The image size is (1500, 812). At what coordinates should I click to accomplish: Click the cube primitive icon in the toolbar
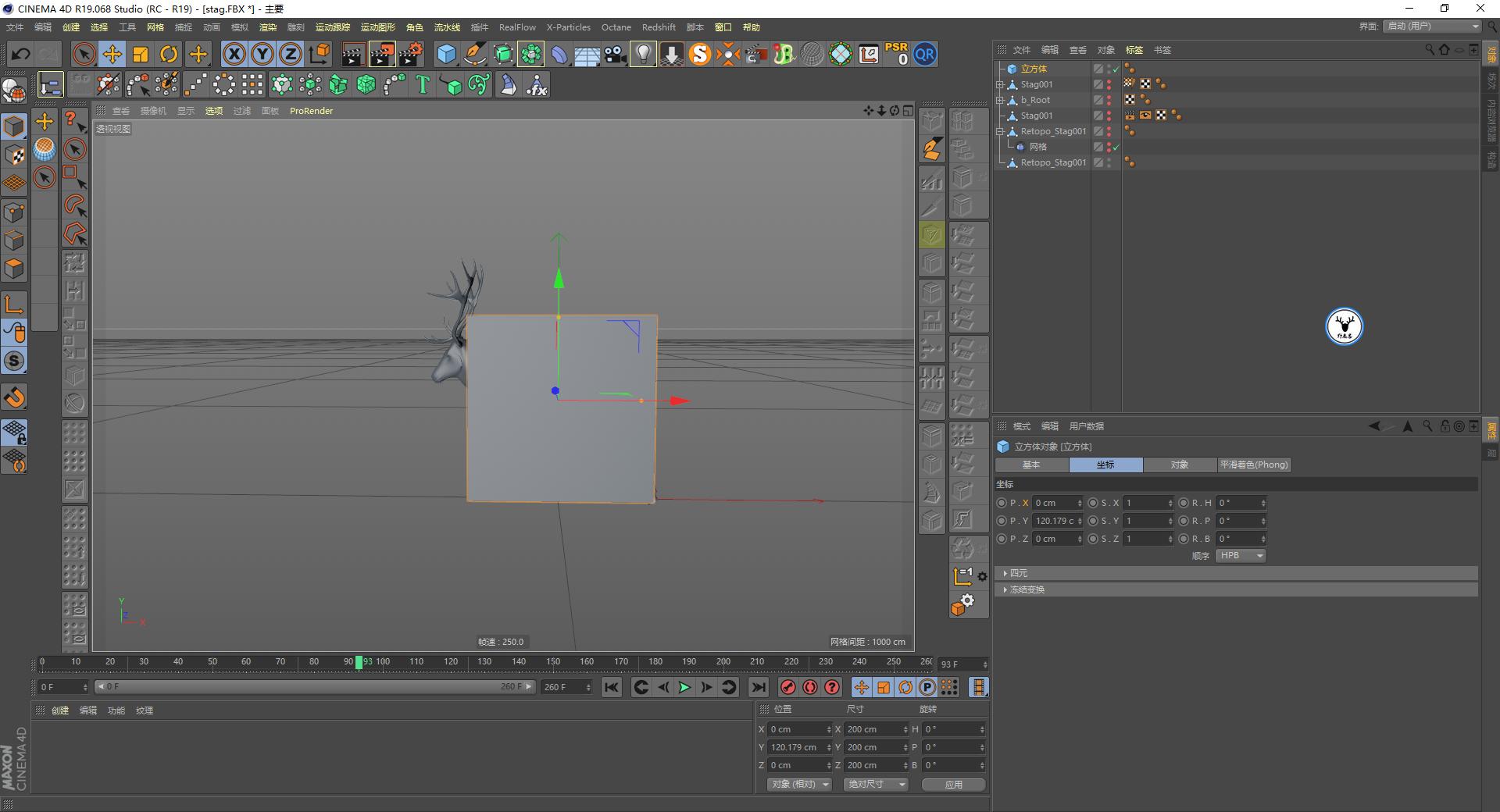(x=447, y=54)
